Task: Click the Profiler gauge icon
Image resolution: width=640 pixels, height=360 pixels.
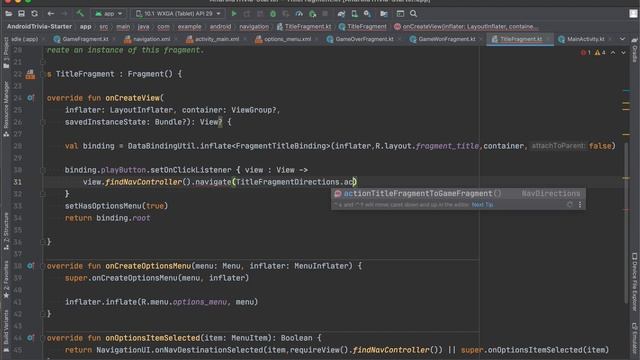Action: 299,13
